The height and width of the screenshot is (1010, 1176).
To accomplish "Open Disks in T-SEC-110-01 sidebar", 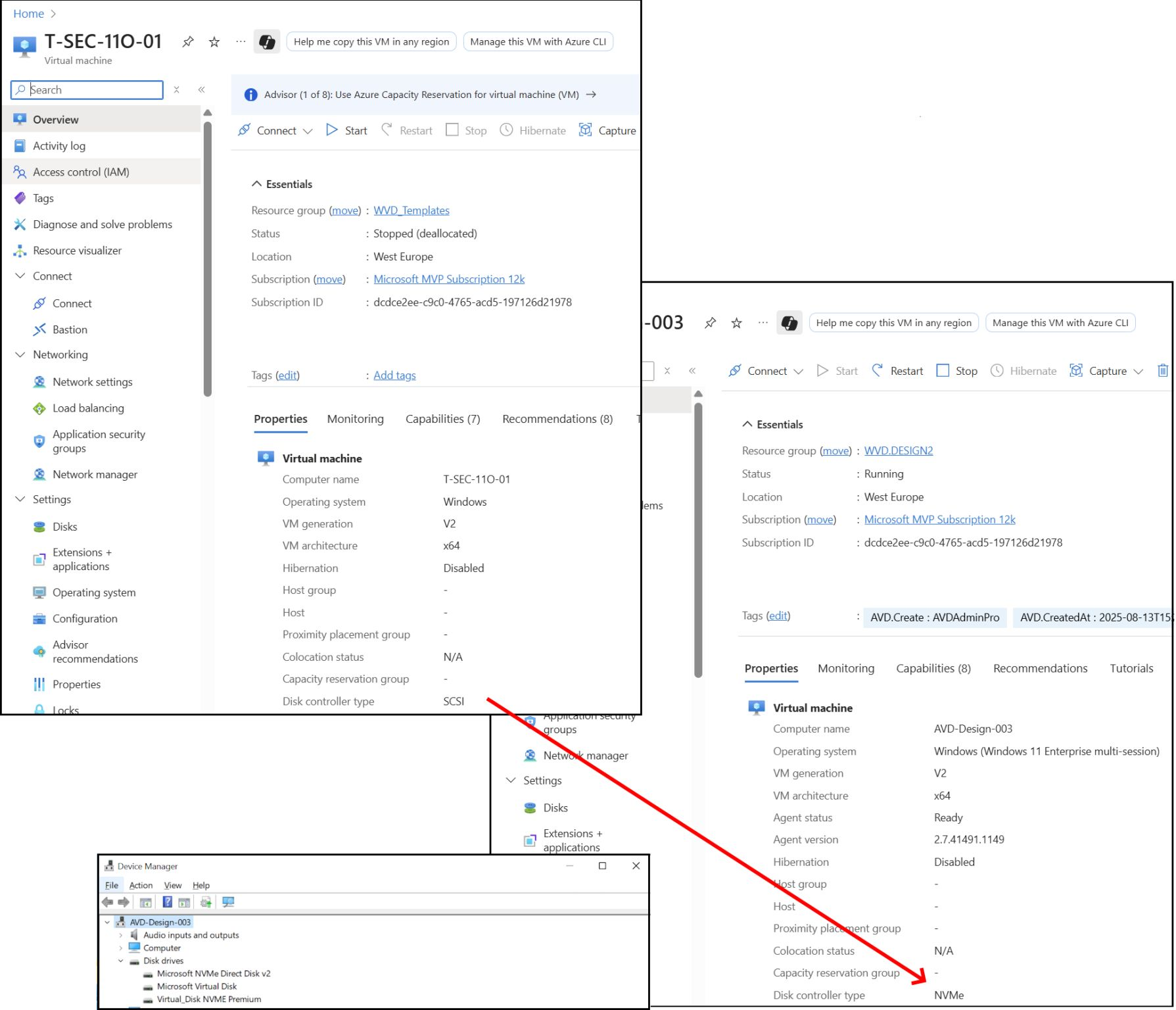I will [x=64, y=527].
